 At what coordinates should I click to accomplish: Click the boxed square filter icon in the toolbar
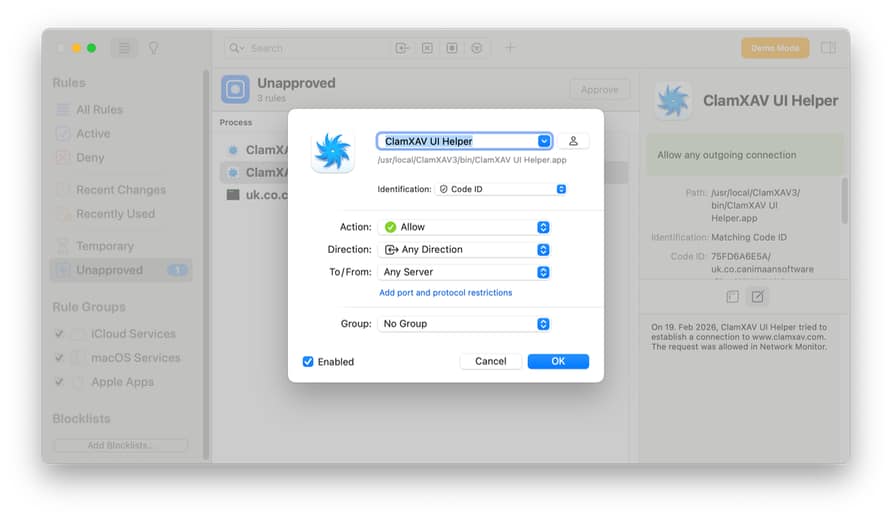click(x=452, y=48)
